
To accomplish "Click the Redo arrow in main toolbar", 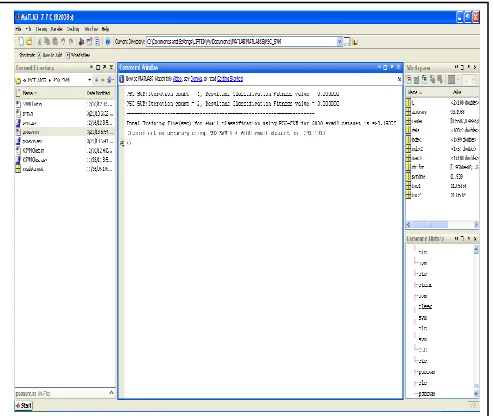I will coord(70,42).
